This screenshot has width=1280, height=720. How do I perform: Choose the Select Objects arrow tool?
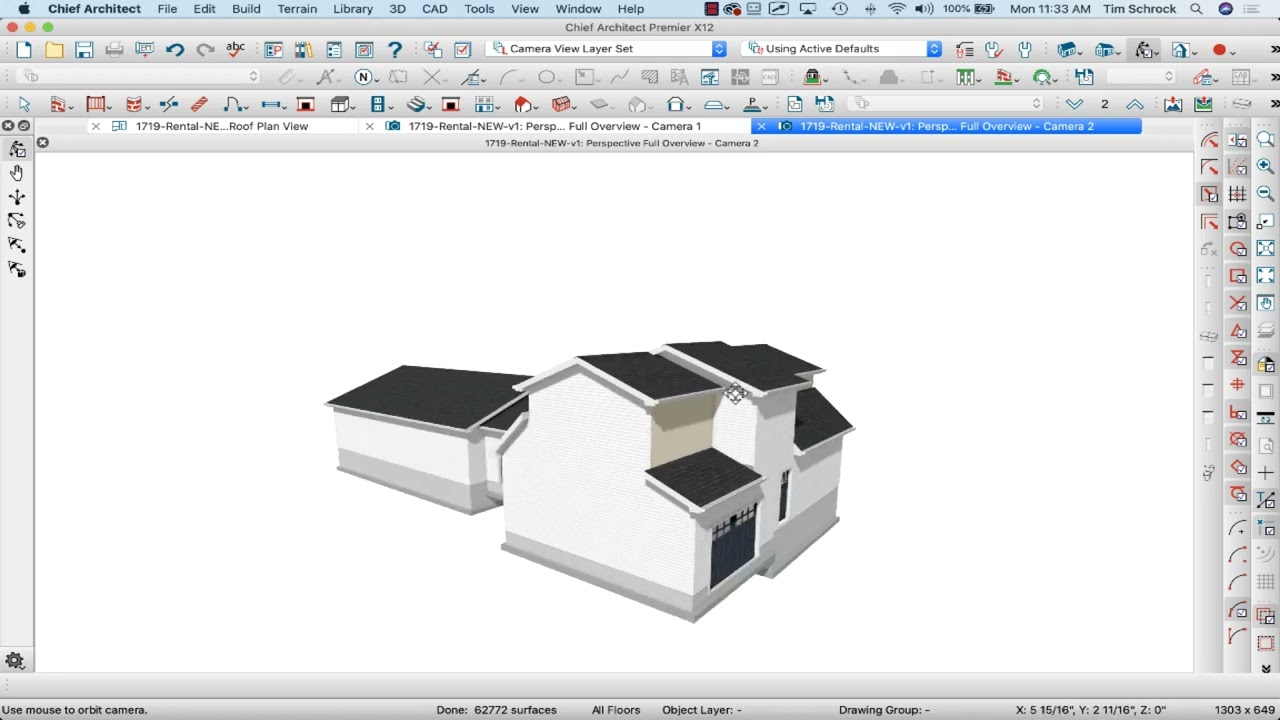click(x=24, y=104)
